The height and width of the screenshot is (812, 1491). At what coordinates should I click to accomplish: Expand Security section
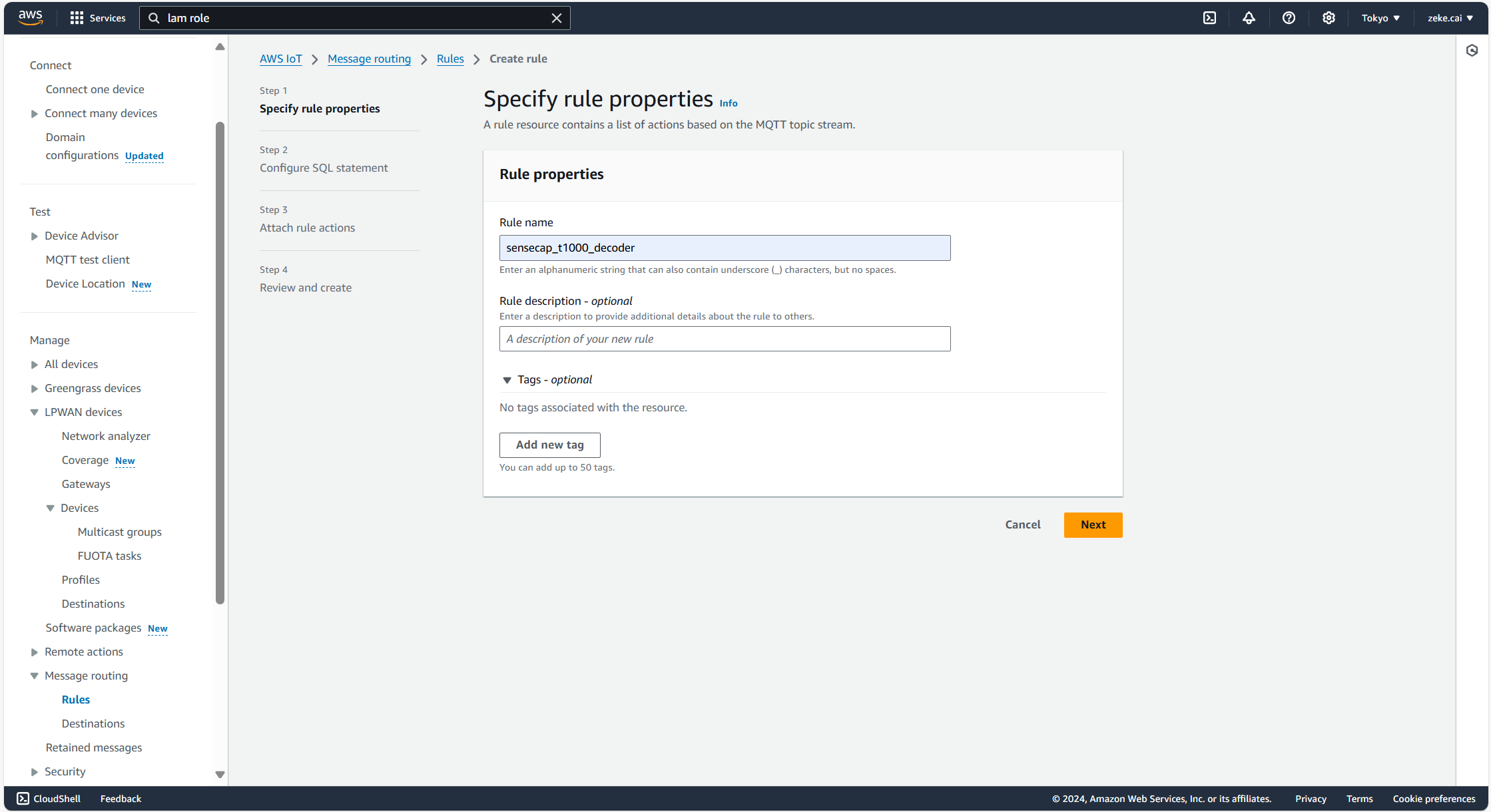point(35,772)
